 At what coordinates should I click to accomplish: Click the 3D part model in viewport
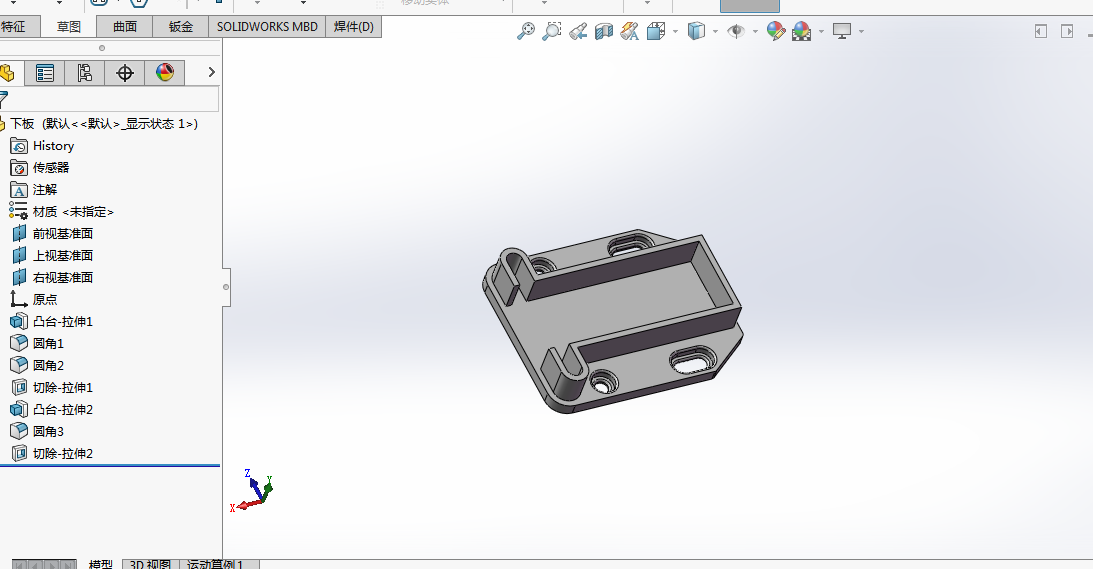point(613,321)
